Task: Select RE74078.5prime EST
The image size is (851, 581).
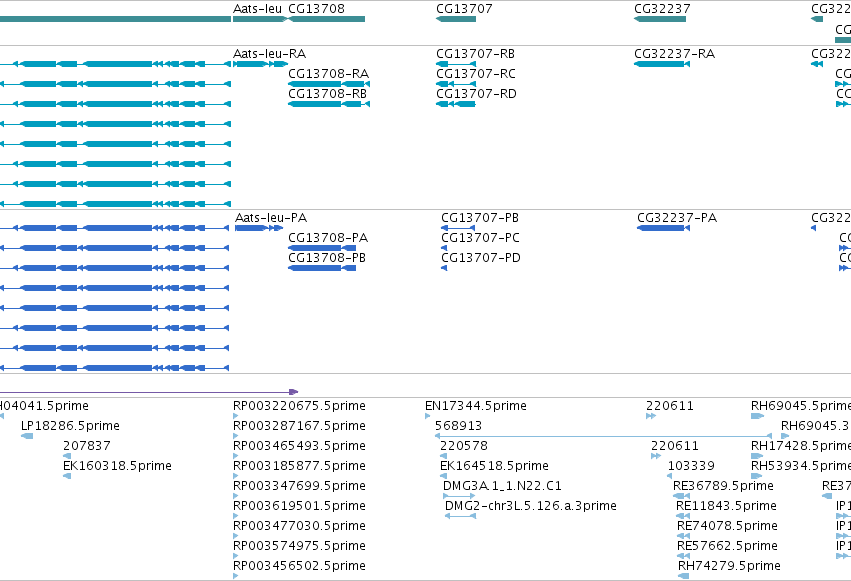Action: [x=727, y=526]
